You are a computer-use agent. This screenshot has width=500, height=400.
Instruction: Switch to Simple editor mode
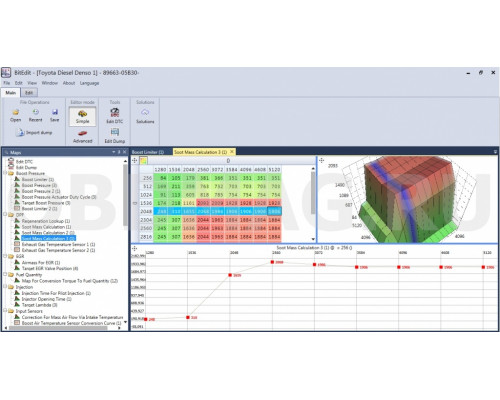click(82, 116)
